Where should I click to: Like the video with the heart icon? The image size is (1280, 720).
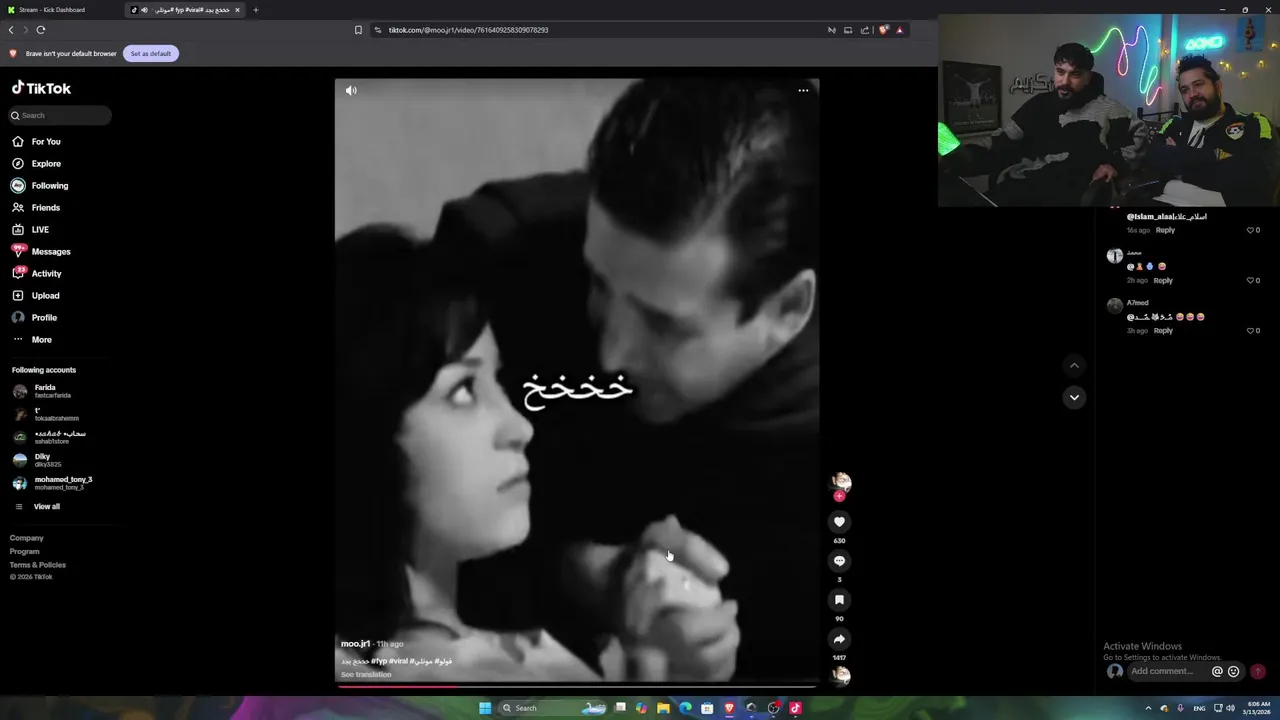tap(839, 521)
